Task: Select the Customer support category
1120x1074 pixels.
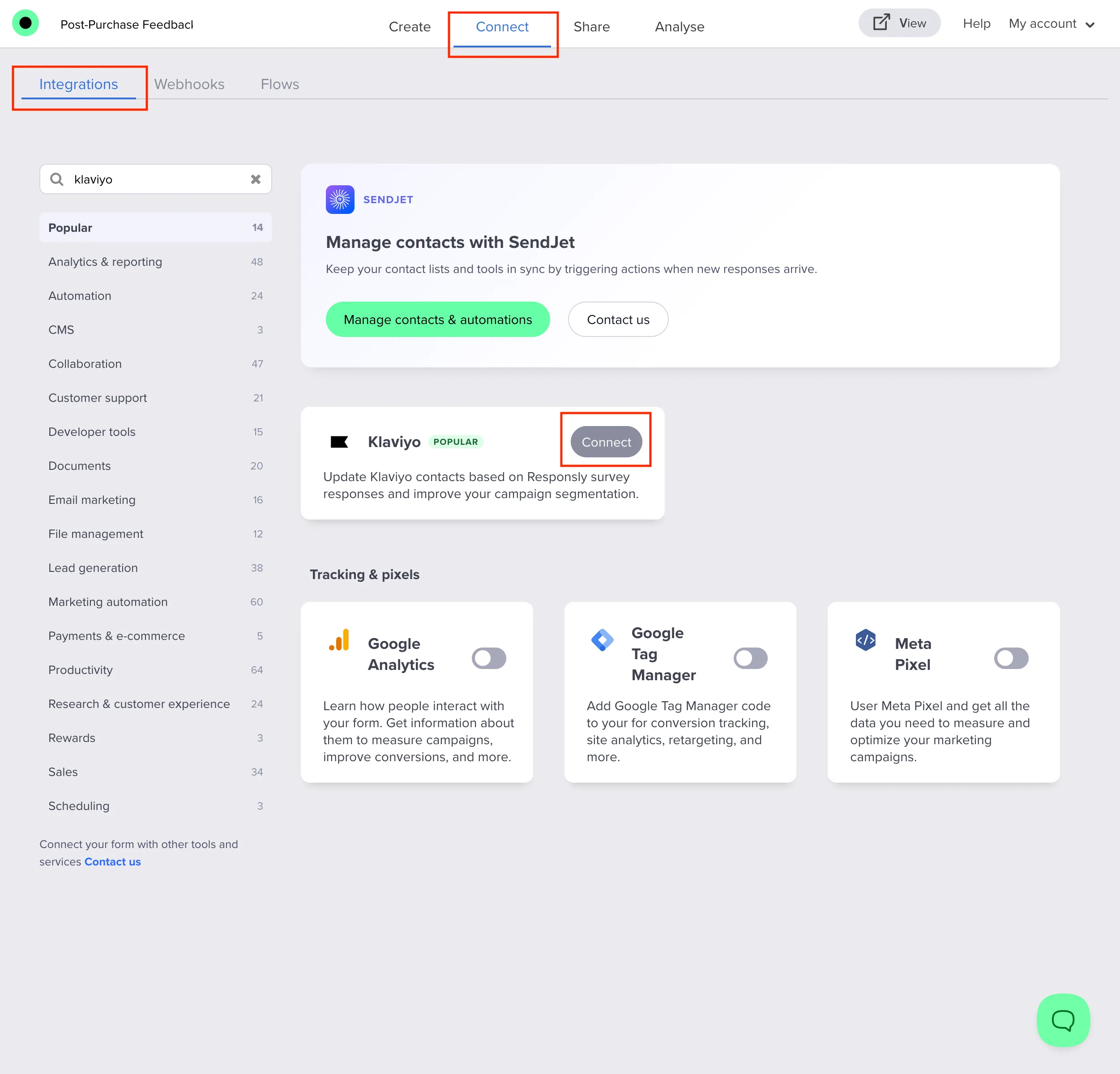Action: [155, 398]
